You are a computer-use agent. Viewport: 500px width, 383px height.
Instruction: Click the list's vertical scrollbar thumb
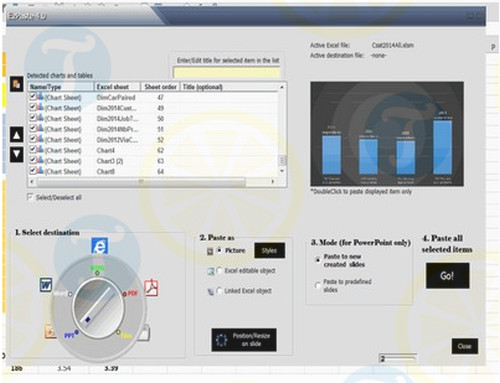click(x=282, y=160)
